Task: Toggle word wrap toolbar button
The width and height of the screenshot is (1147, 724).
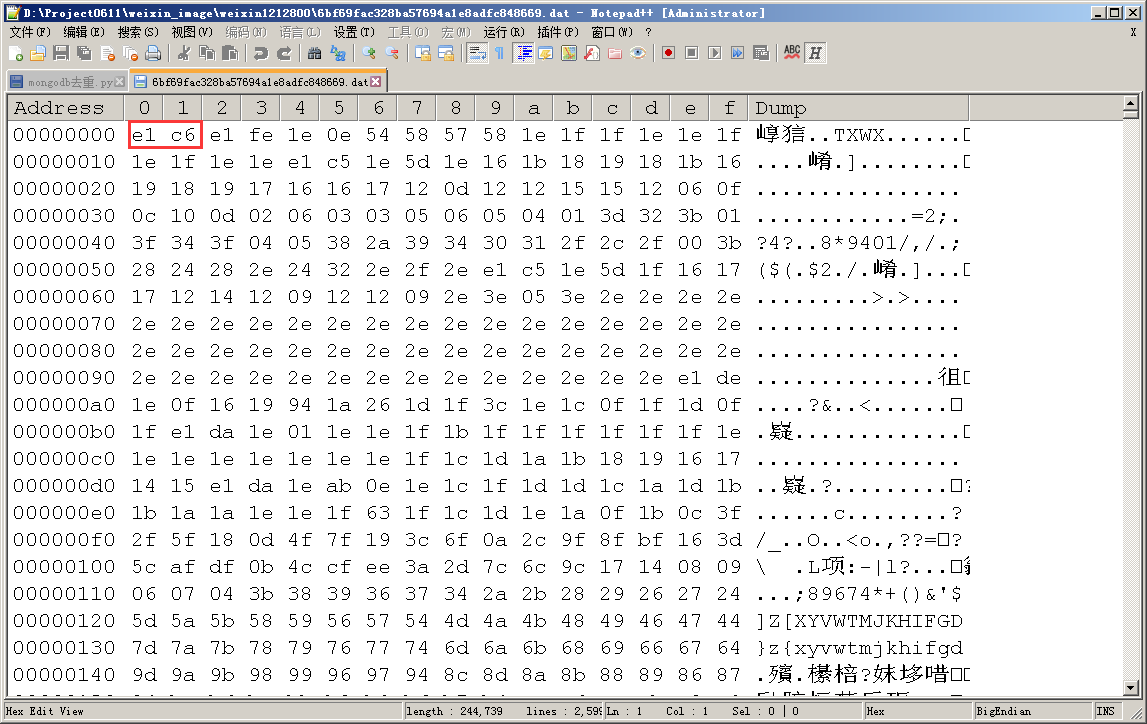Action: click(x=477, y=53)
